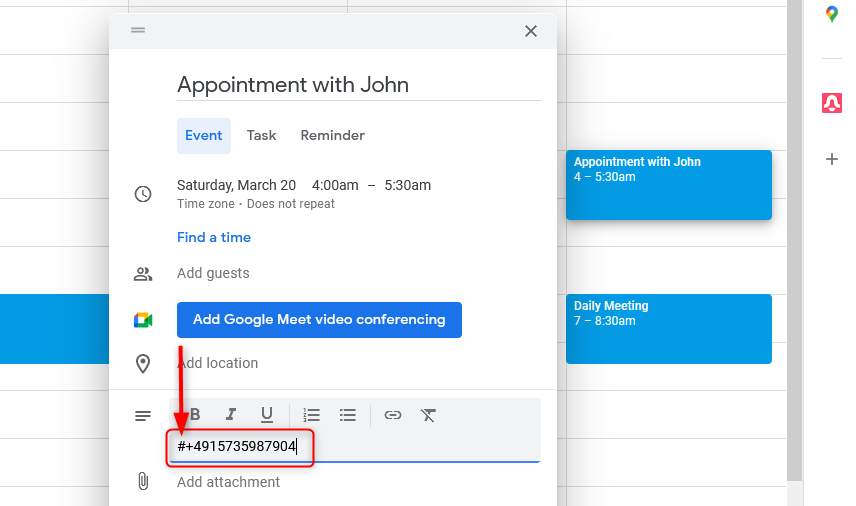
Task: Open the 4:00am start time dropdown
Action: pos(335,186)
